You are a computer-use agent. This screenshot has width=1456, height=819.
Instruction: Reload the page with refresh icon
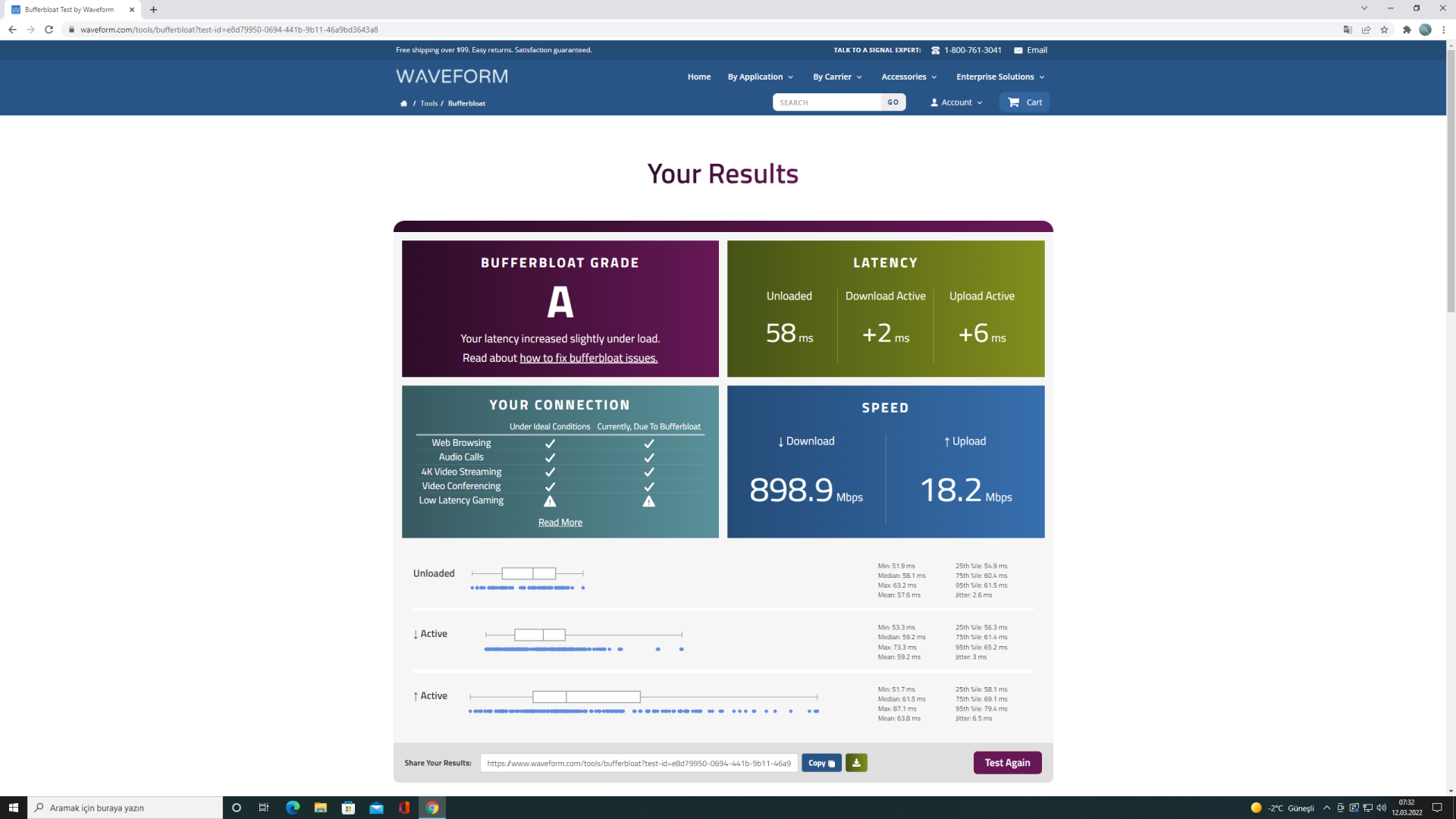click(49, 30)
